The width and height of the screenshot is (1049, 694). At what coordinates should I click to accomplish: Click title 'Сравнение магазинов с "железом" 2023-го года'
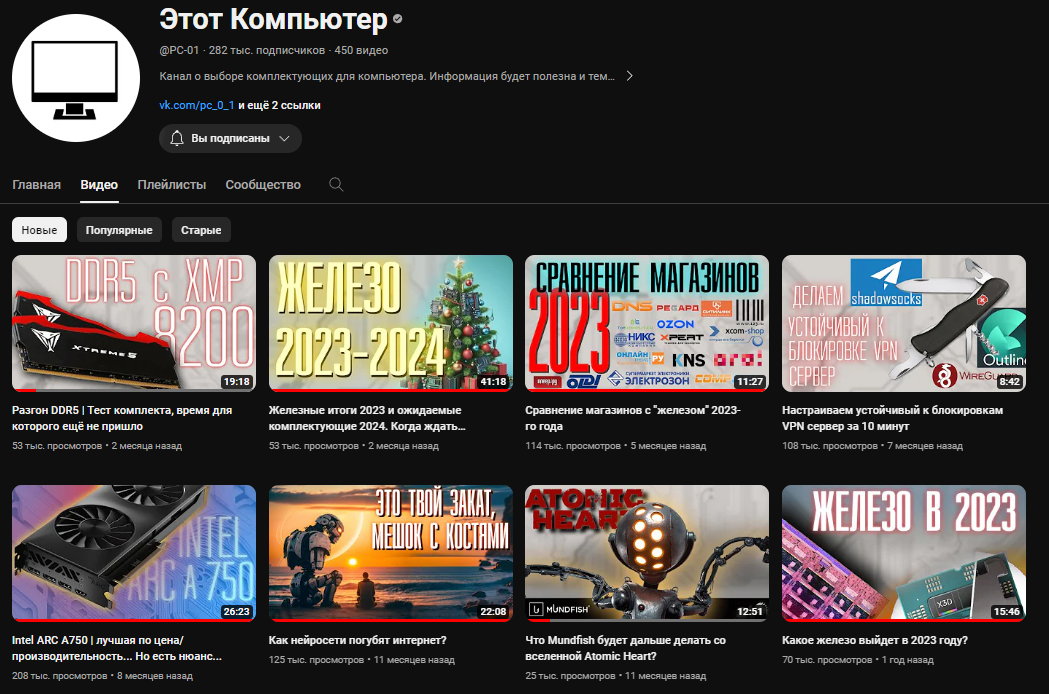[x=633, y=418]
